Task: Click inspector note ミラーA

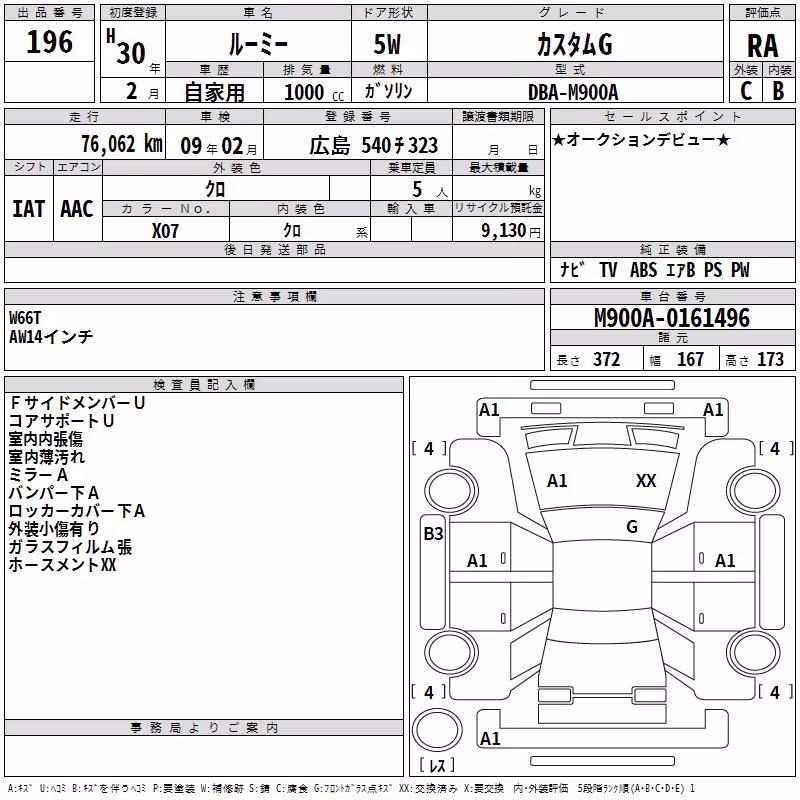Action: point(38,475)
